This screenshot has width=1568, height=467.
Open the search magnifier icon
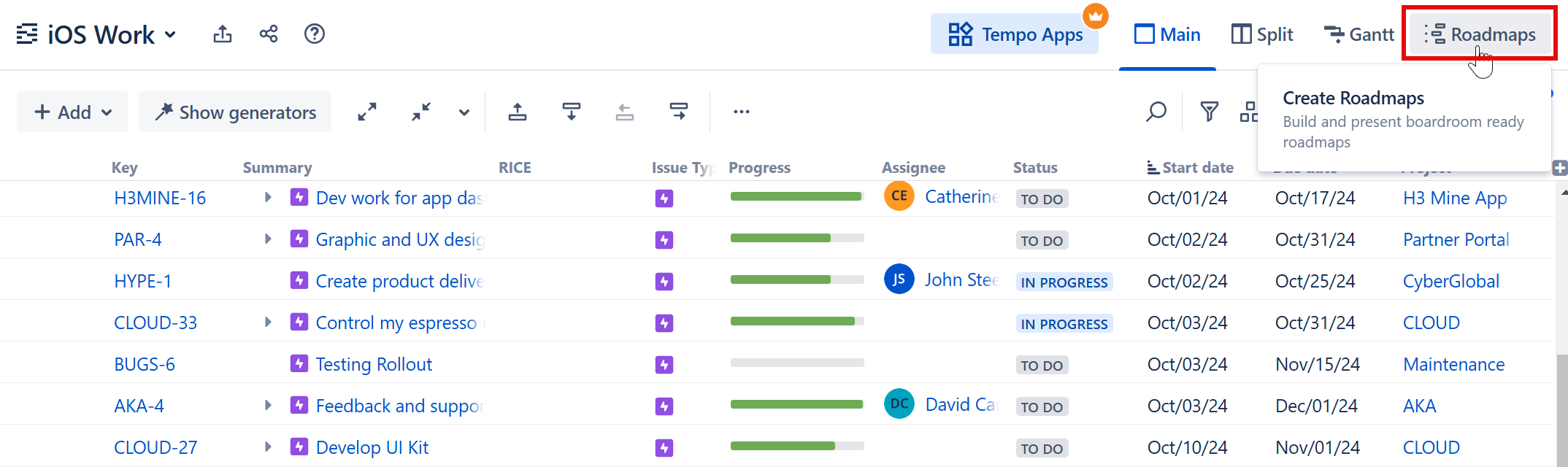(x=1156, y=112)
